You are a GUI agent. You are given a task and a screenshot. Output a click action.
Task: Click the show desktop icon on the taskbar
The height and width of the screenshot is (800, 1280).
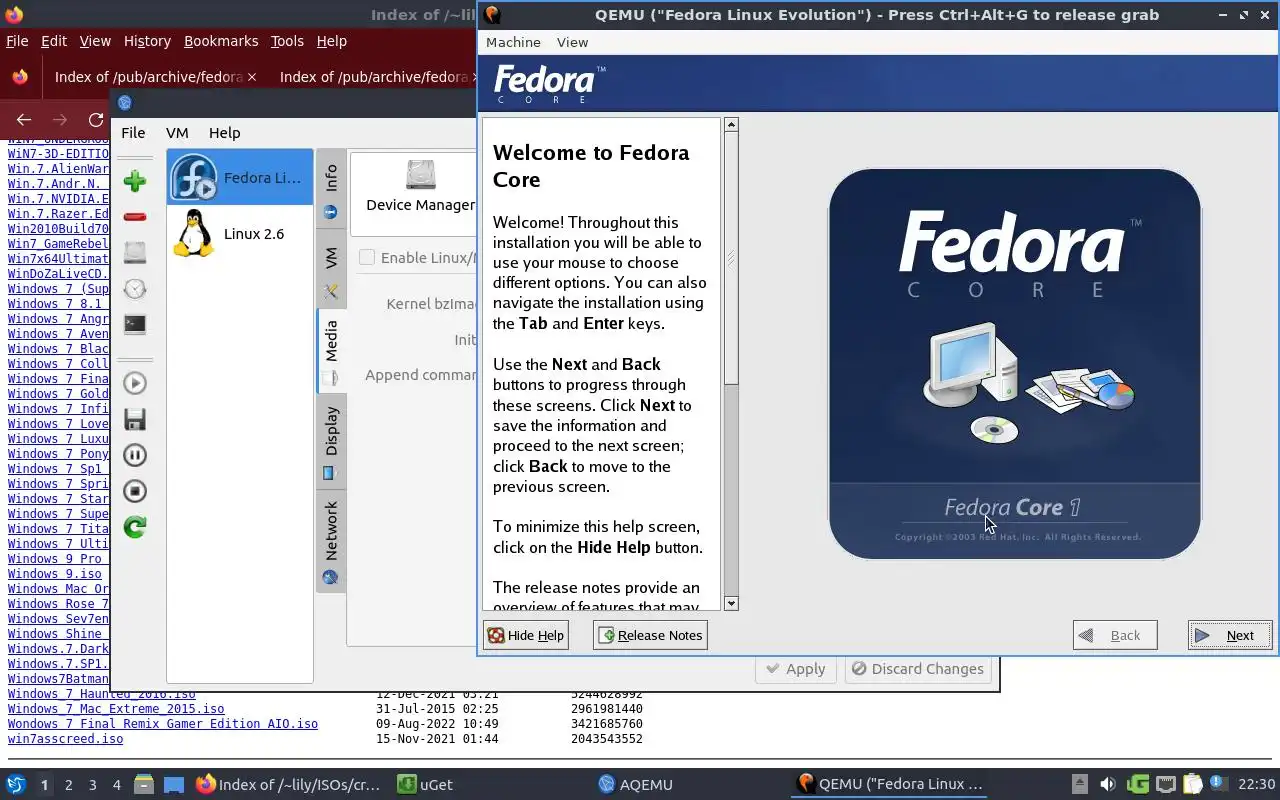[174, 785]
